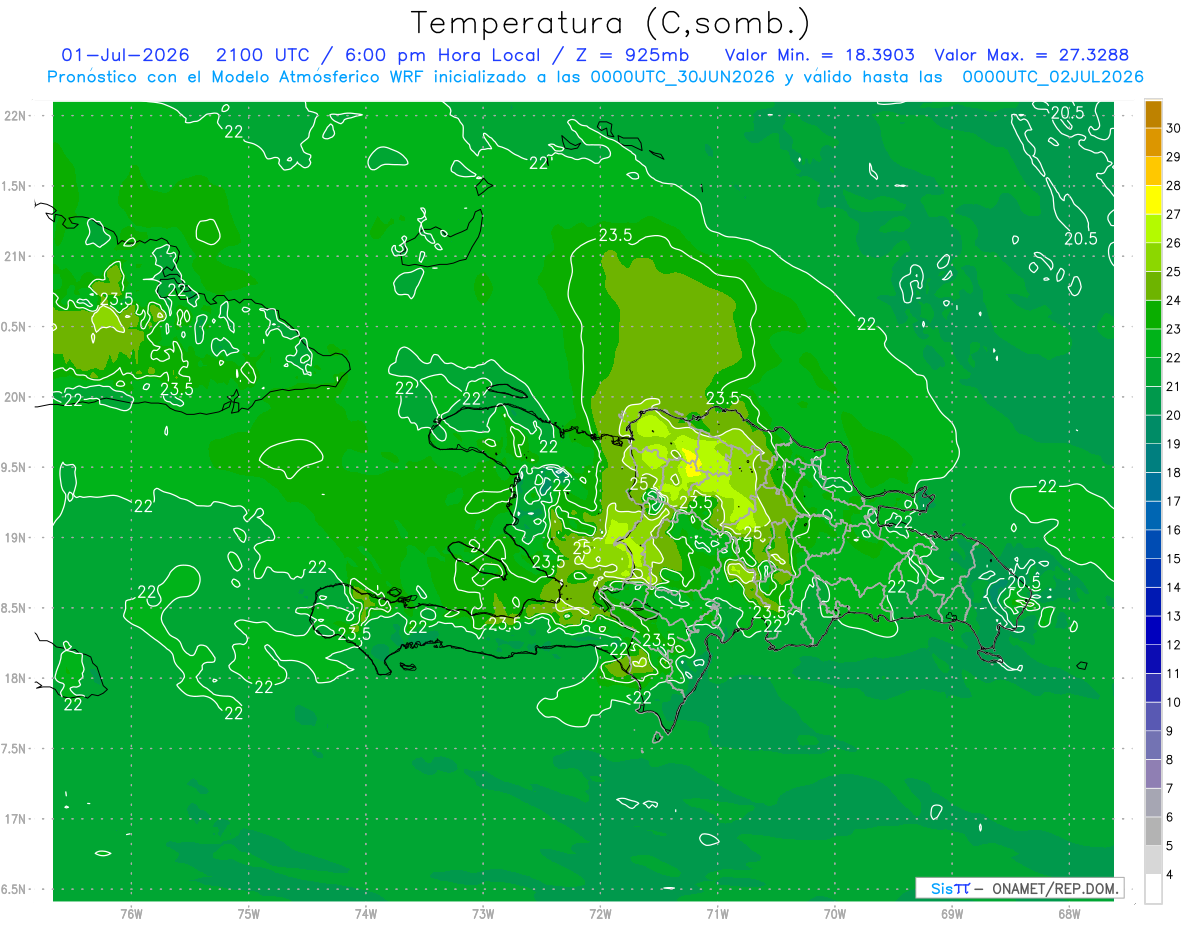Viewport: 1200px width, 927px height.
Task: Click the "21N" latitude axis label
Action: coord(14,256)
